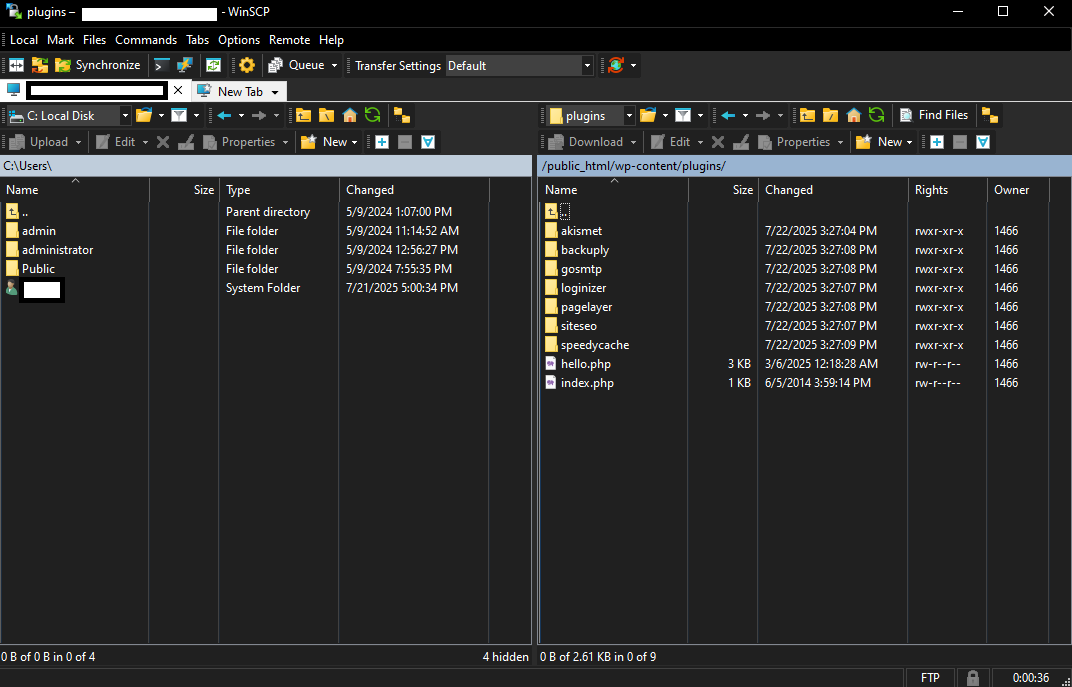The width and height of the screenshot is (1072, 687).
Task: Expand the Queue dropdown arrow
Action: coord(334,66)
